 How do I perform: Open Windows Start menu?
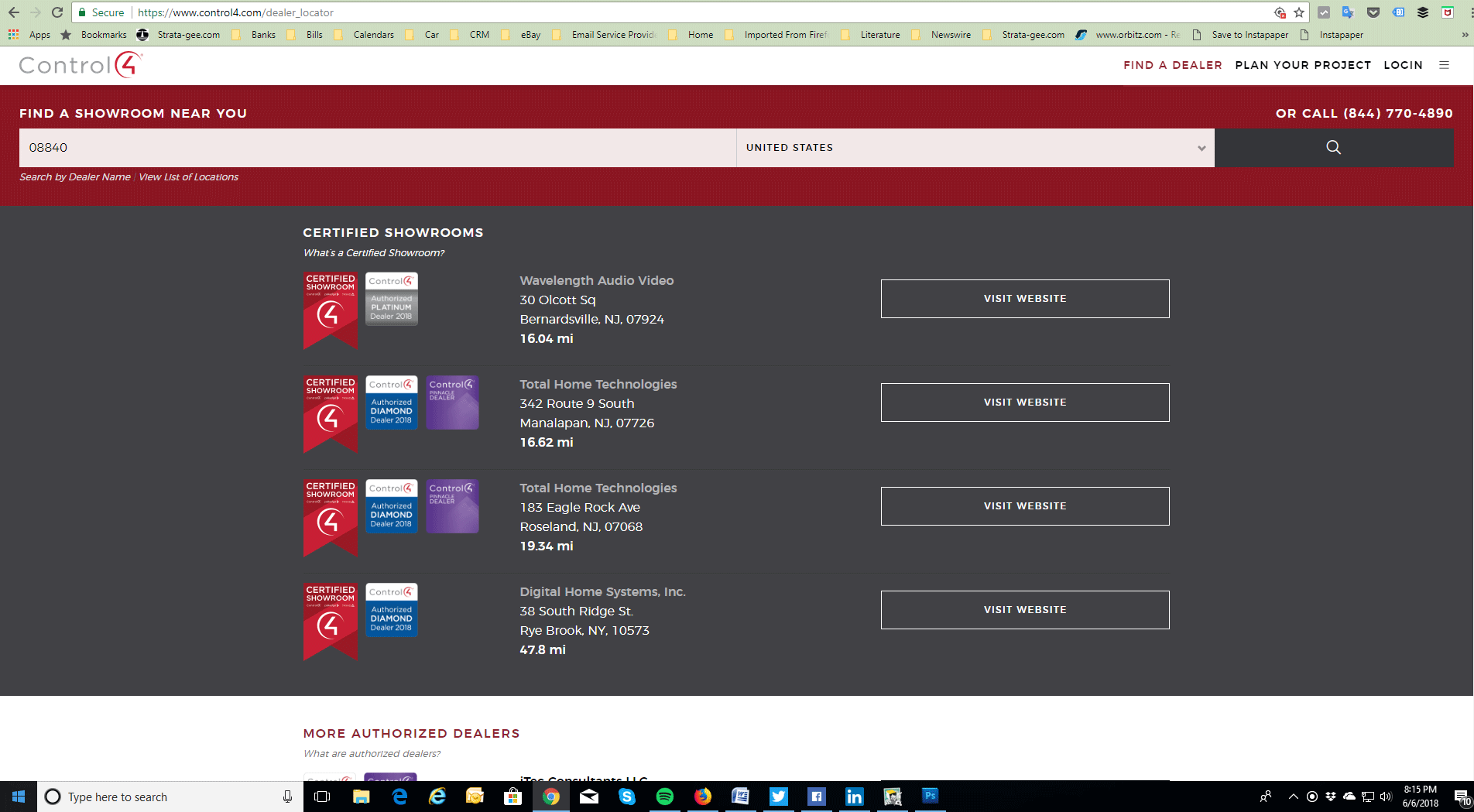point(19,797)
